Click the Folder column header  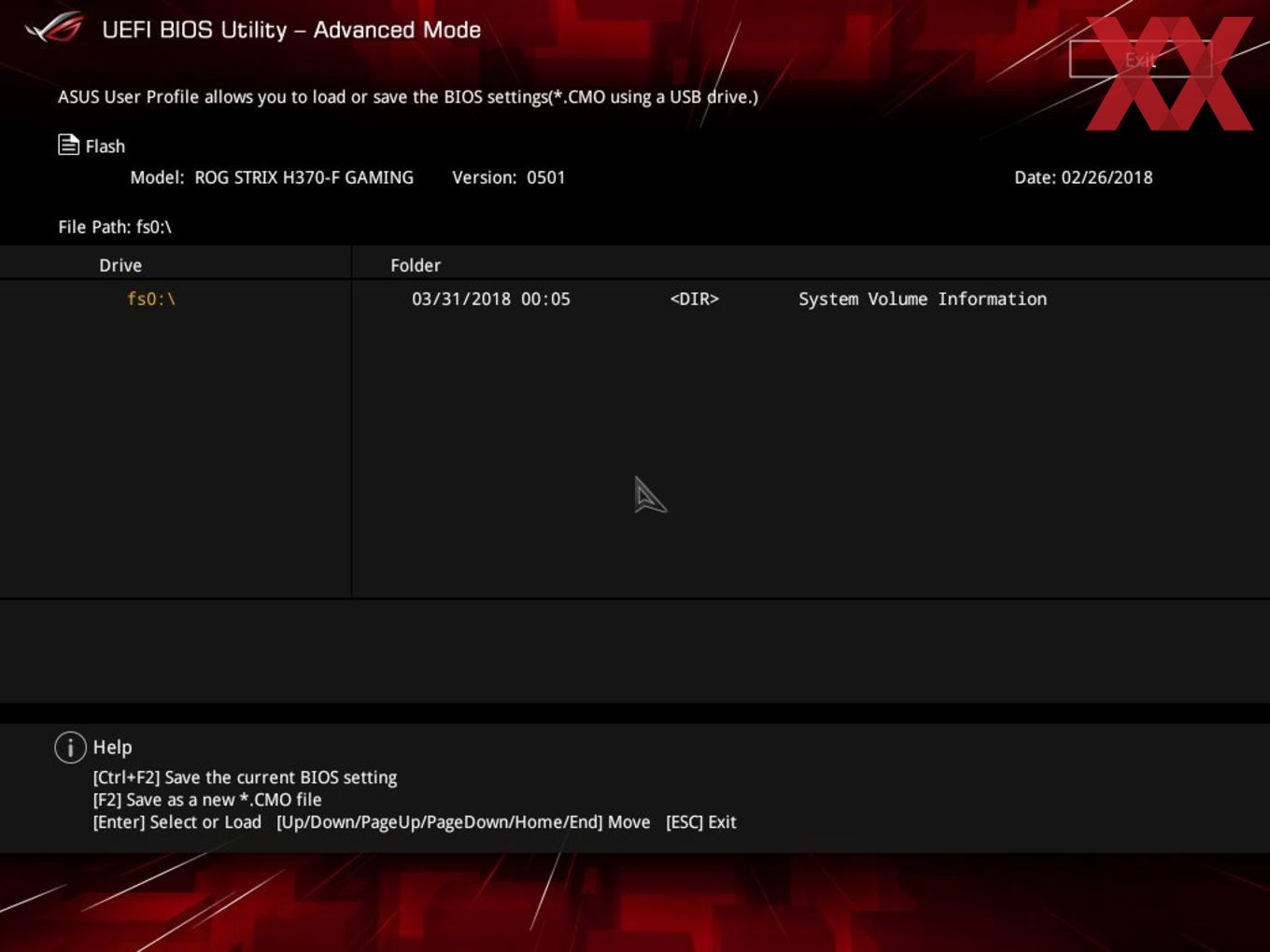click(416, 265)
